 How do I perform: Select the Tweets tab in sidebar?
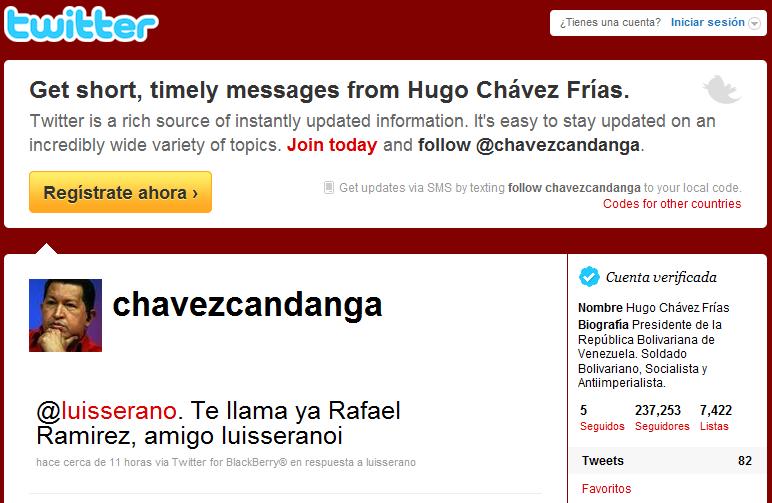coord(667,461)
